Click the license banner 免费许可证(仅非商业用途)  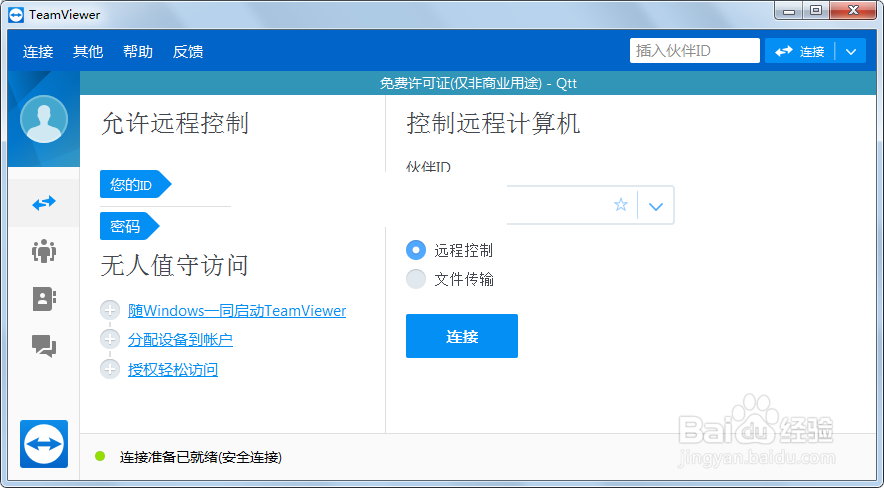click(x=478, y=83)
